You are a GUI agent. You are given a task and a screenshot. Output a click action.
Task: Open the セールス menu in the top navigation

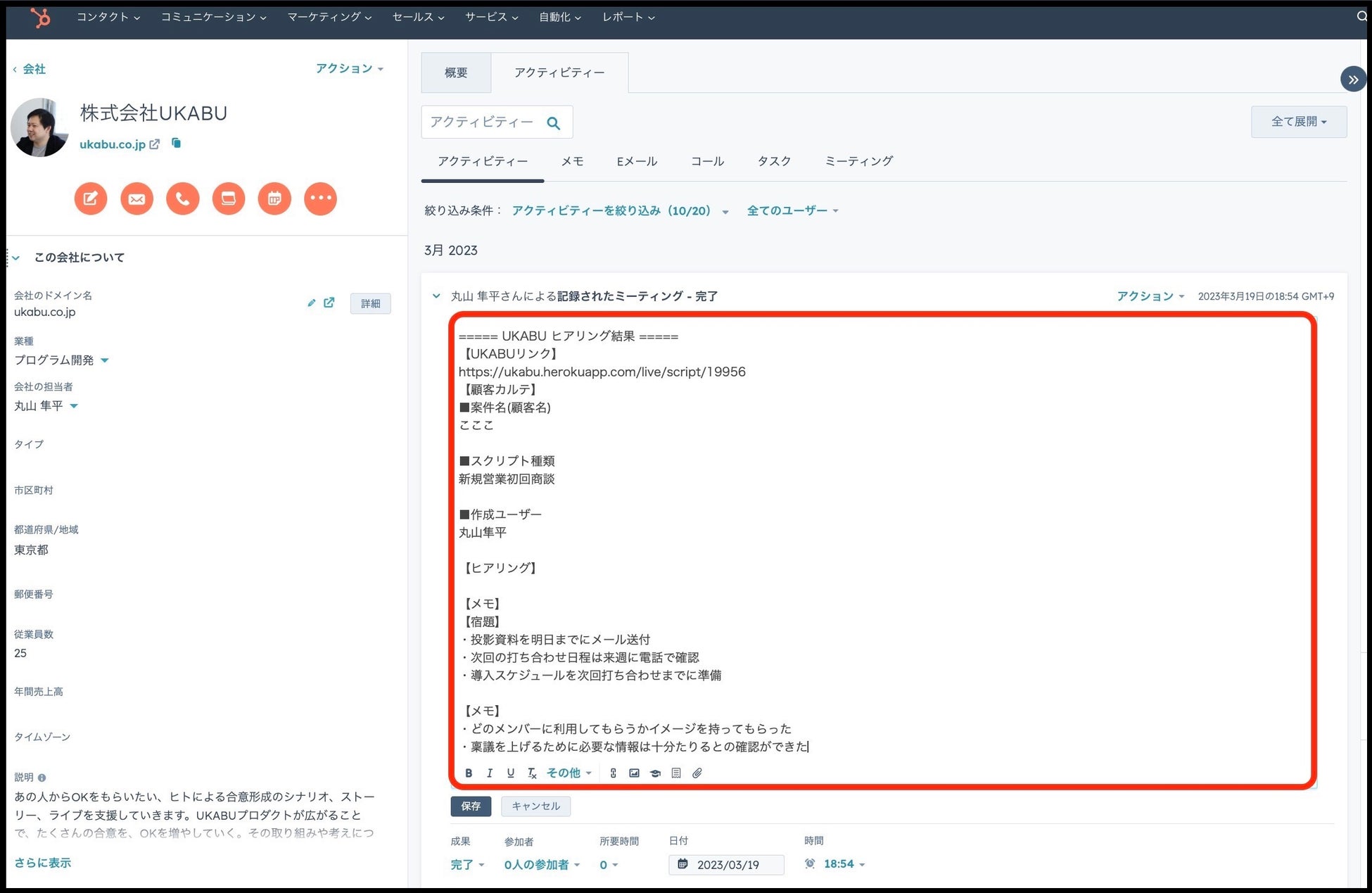pos(418,17)
